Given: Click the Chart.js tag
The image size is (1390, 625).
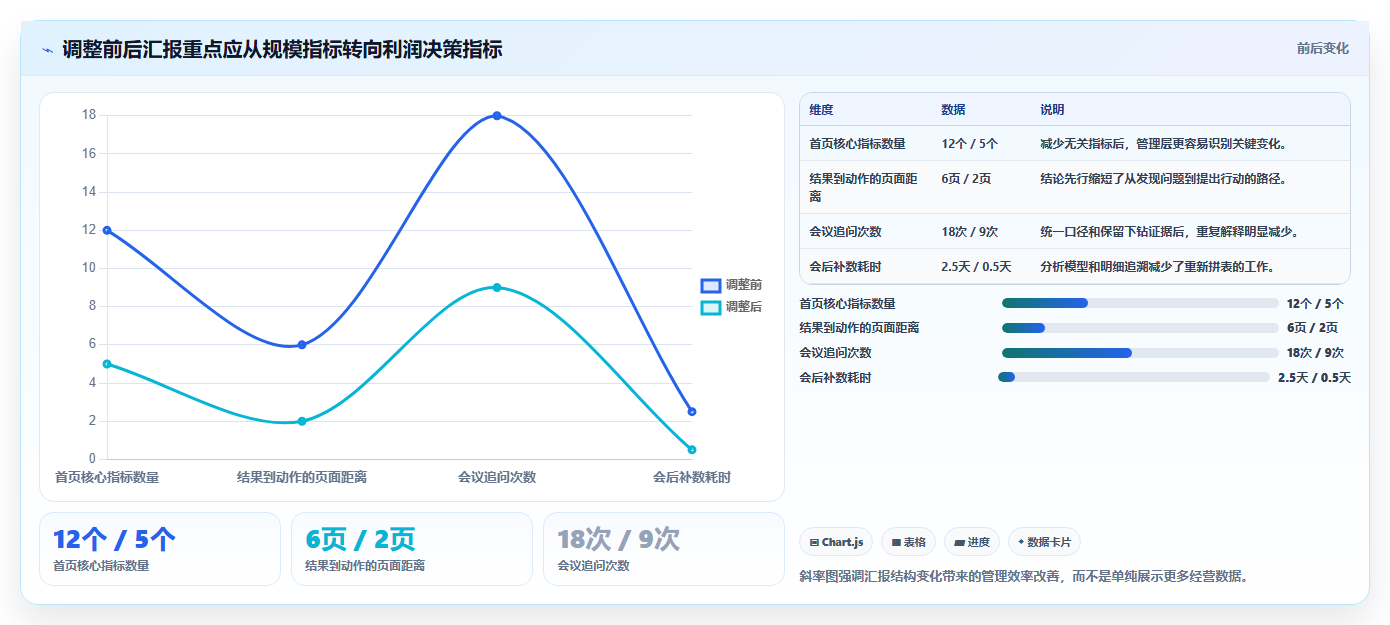Looking at the screenshot, I should point(836,542).
